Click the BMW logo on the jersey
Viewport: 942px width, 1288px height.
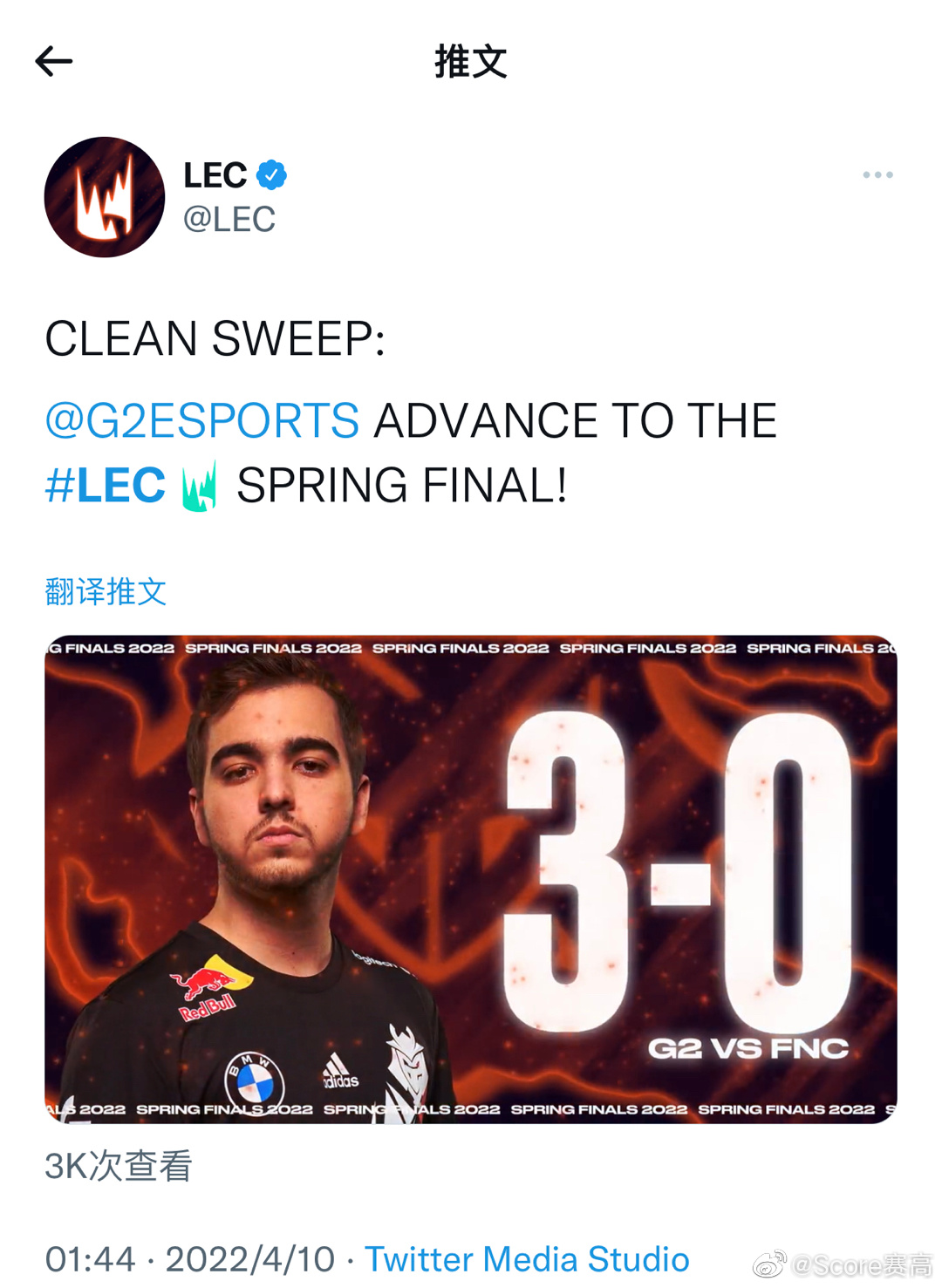(x=254, y=1080)
